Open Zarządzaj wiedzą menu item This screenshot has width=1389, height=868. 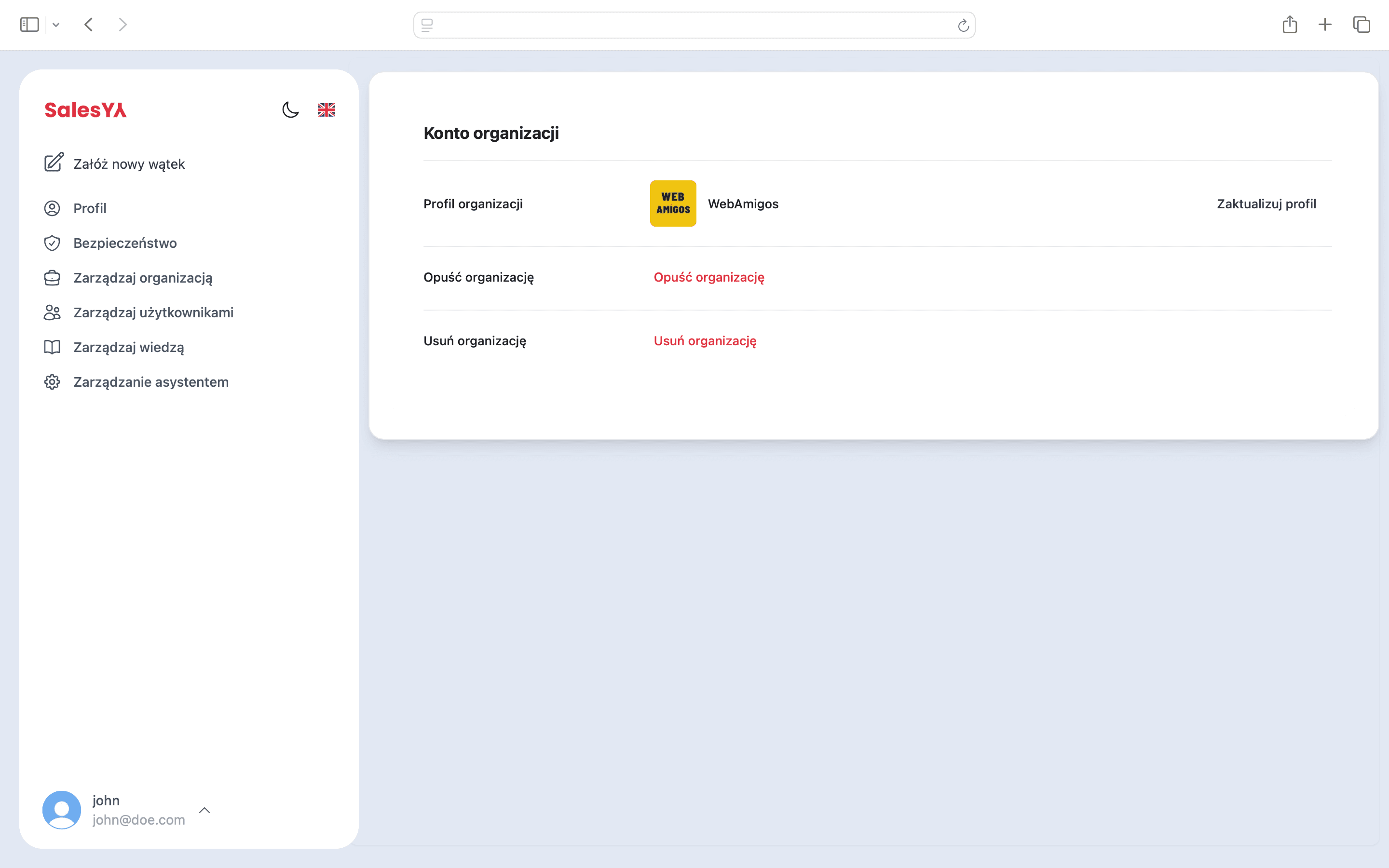[x=129, y=347]
